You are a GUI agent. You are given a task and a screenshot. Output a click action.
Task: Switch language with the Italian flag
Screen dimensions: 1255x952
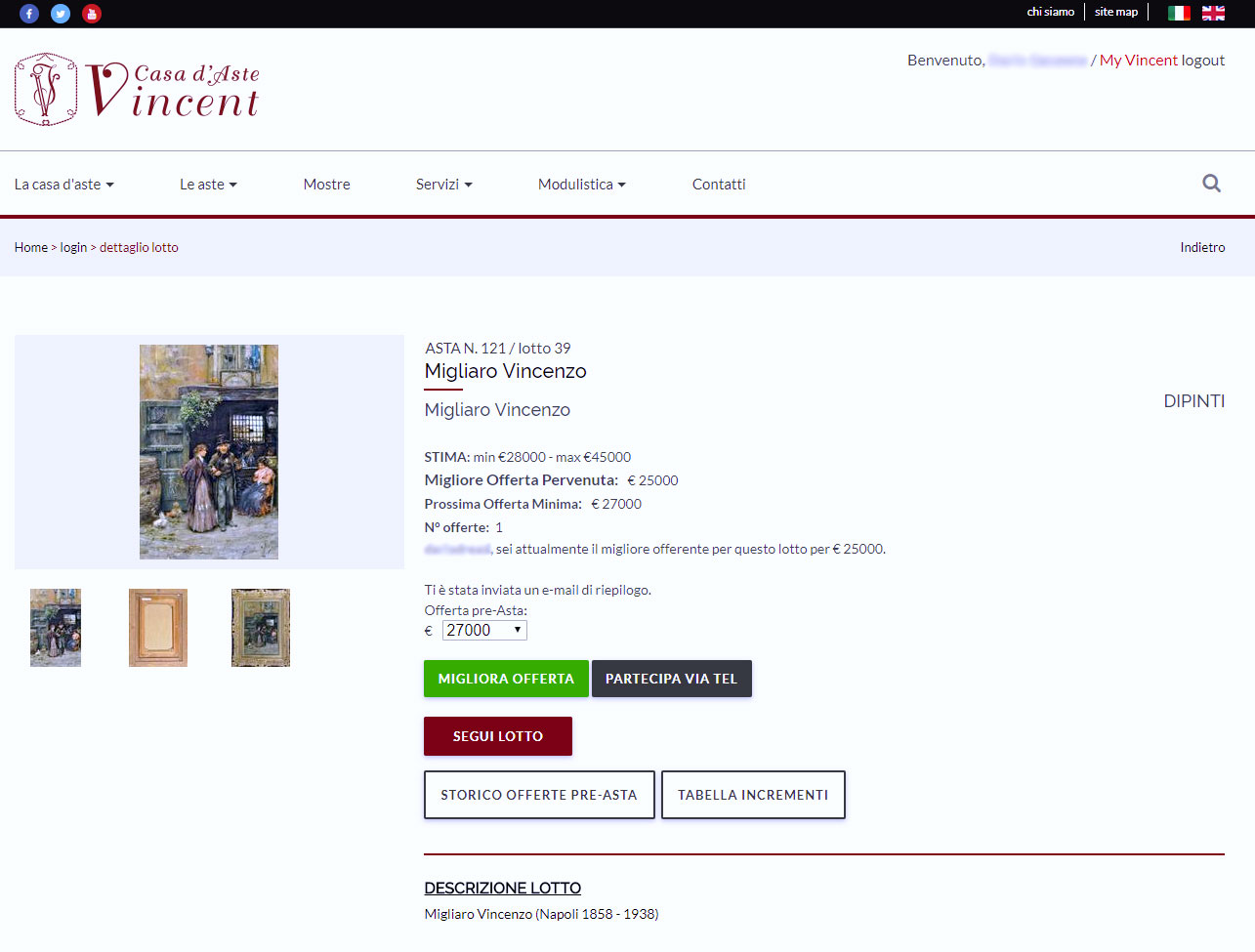click(1179, 13)
